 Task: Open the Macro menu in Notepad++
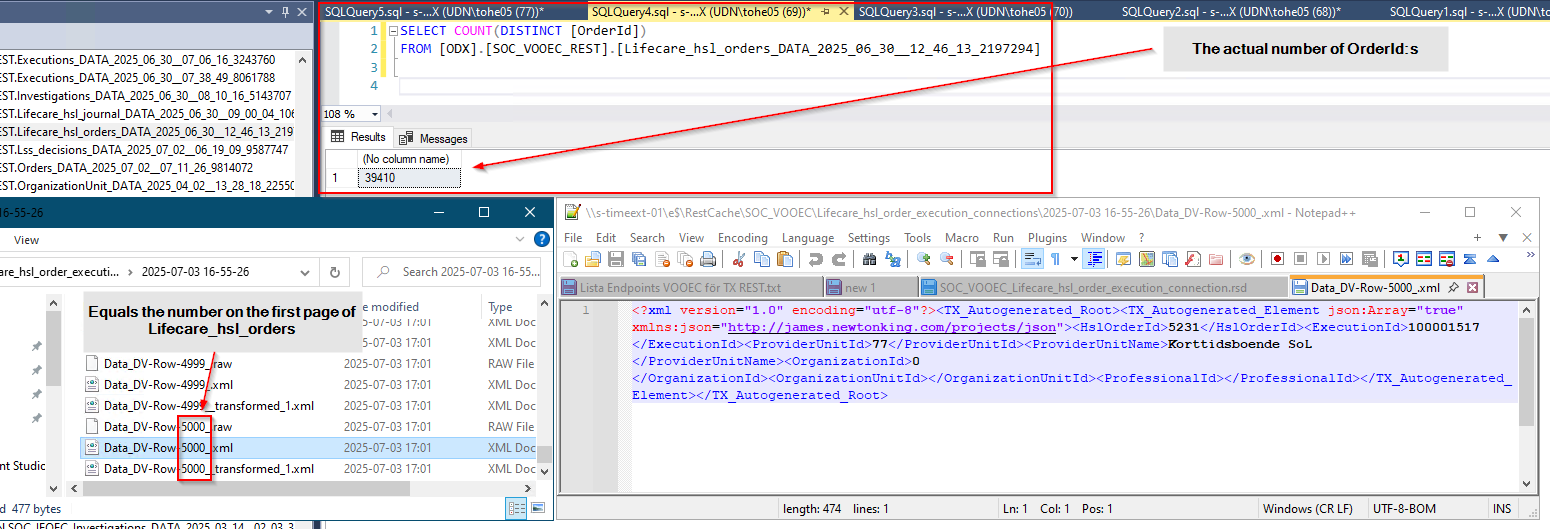point(962,238)
